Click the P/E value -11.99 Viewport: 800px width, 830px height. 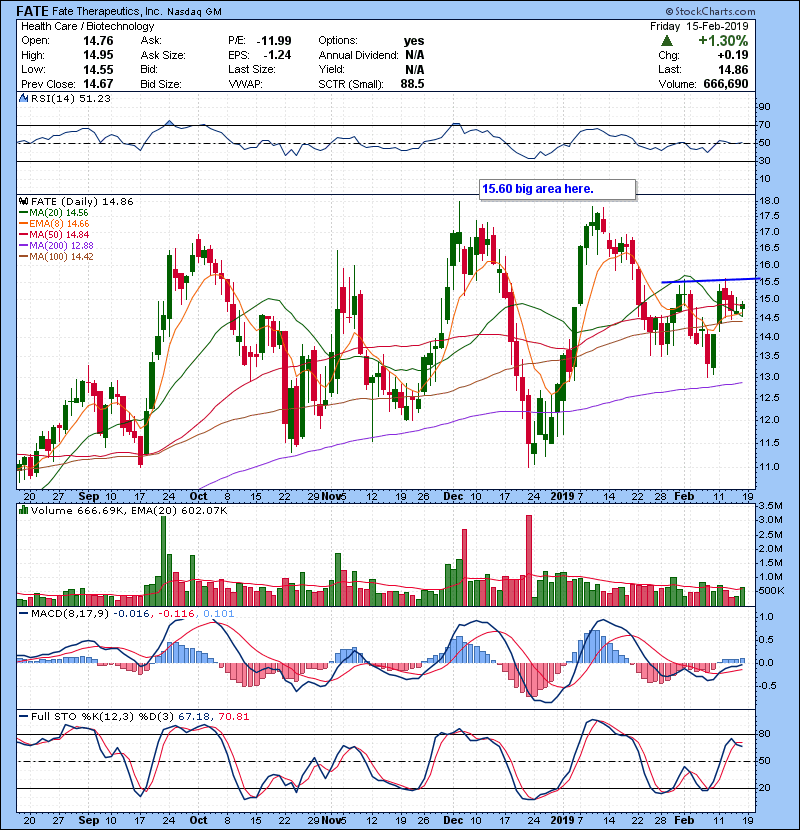274,41
